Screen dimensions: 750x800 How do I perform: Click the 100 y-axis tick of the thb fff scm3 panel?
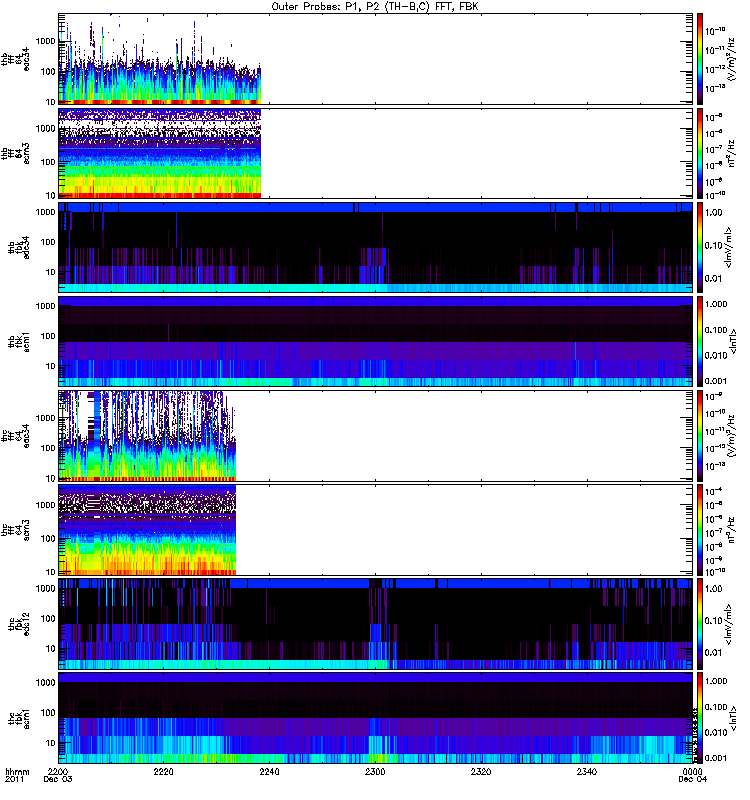48,162
